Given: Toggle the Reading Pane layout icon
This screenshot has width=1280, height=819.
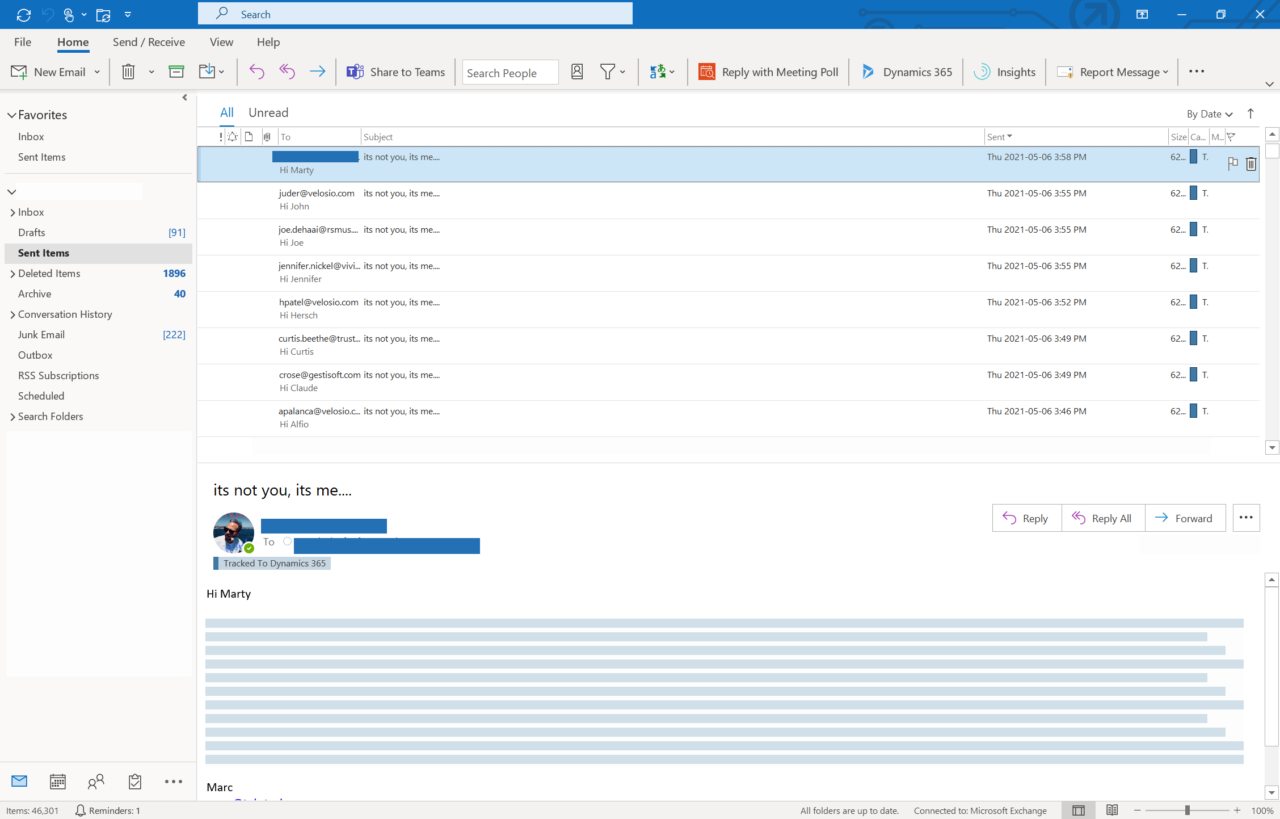Looking at the screenshot, I should click(1077, 810).
